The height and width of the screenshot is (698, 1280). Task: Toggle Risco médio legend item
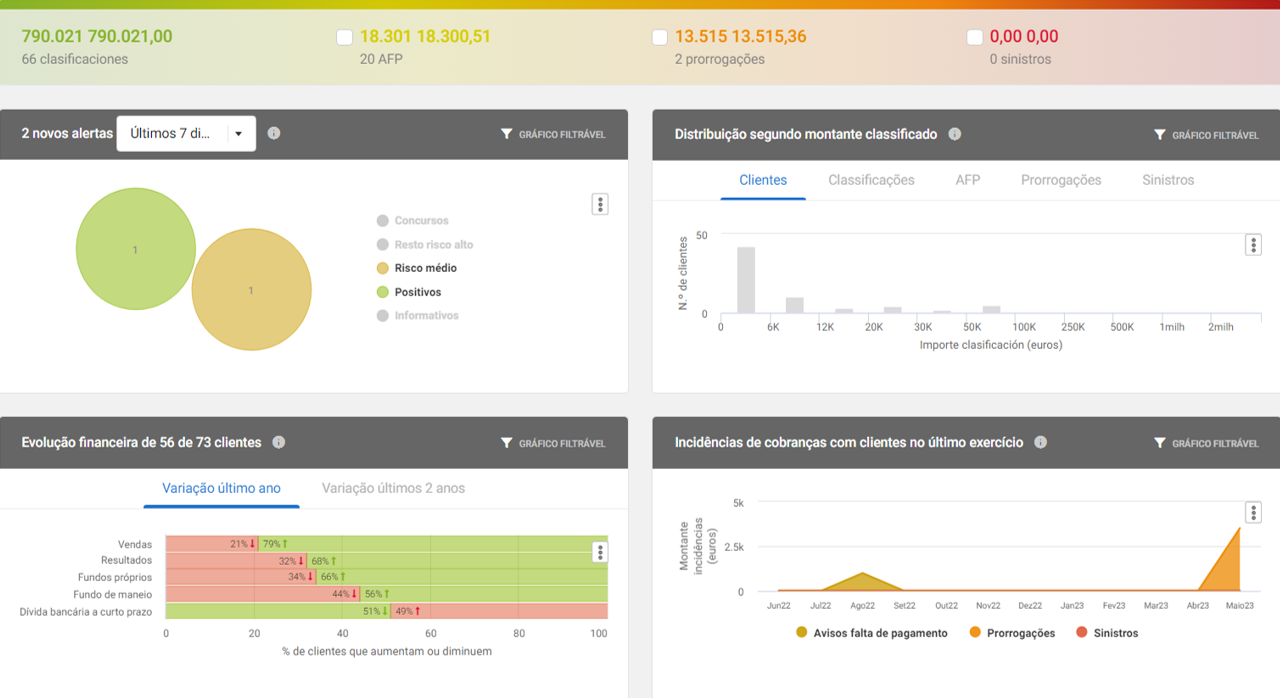tap(417, 268)
